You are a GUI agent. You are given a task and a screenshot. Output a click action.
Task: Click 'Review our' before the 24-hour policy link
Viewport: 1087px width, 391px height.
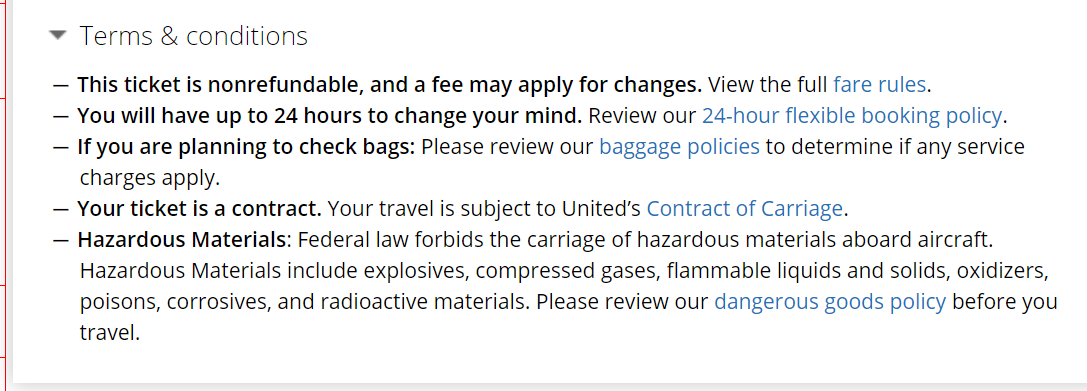(643, 116)
